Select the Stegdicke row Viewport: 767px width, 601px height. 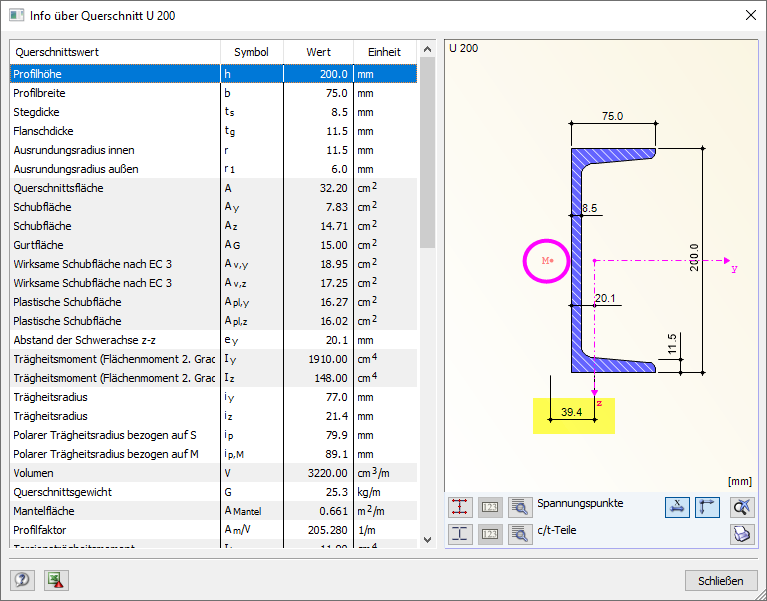(x=213, y=112)
